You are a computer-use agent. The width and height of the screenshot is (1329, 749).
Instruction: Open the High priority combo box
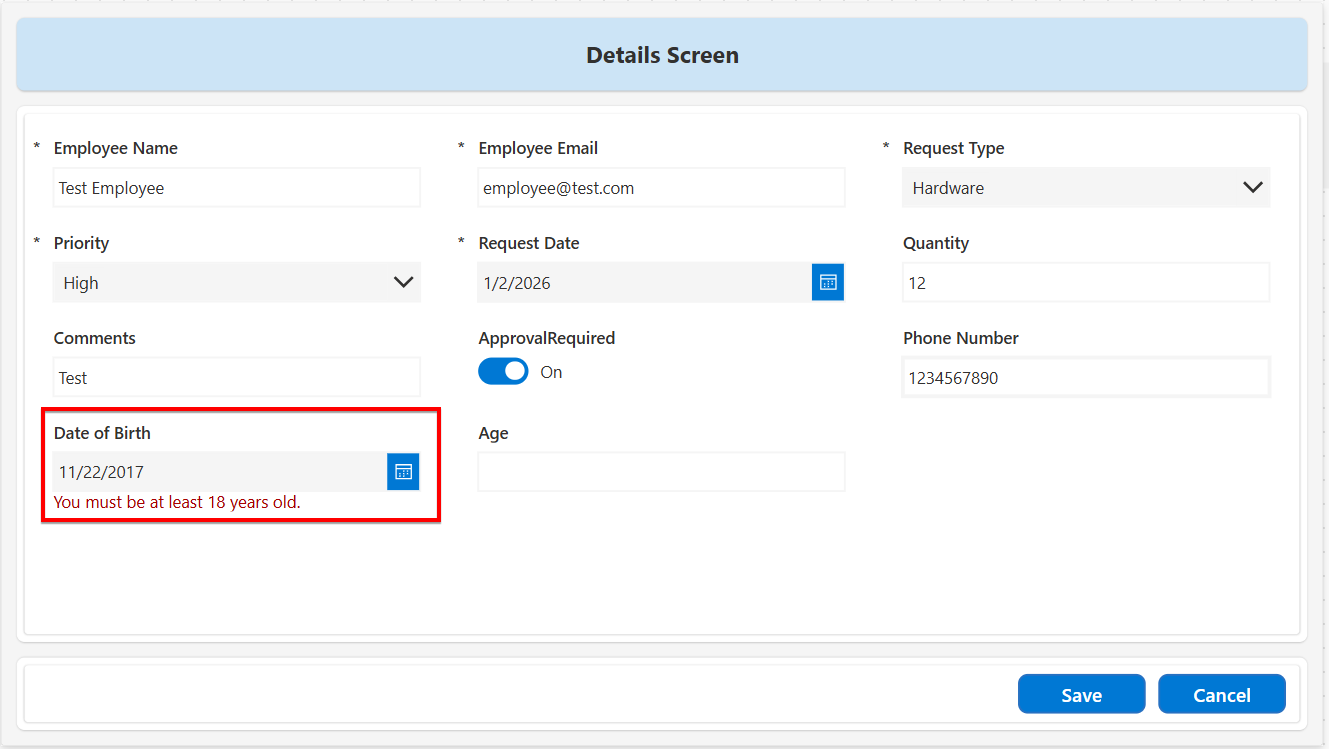click(220, 283)
